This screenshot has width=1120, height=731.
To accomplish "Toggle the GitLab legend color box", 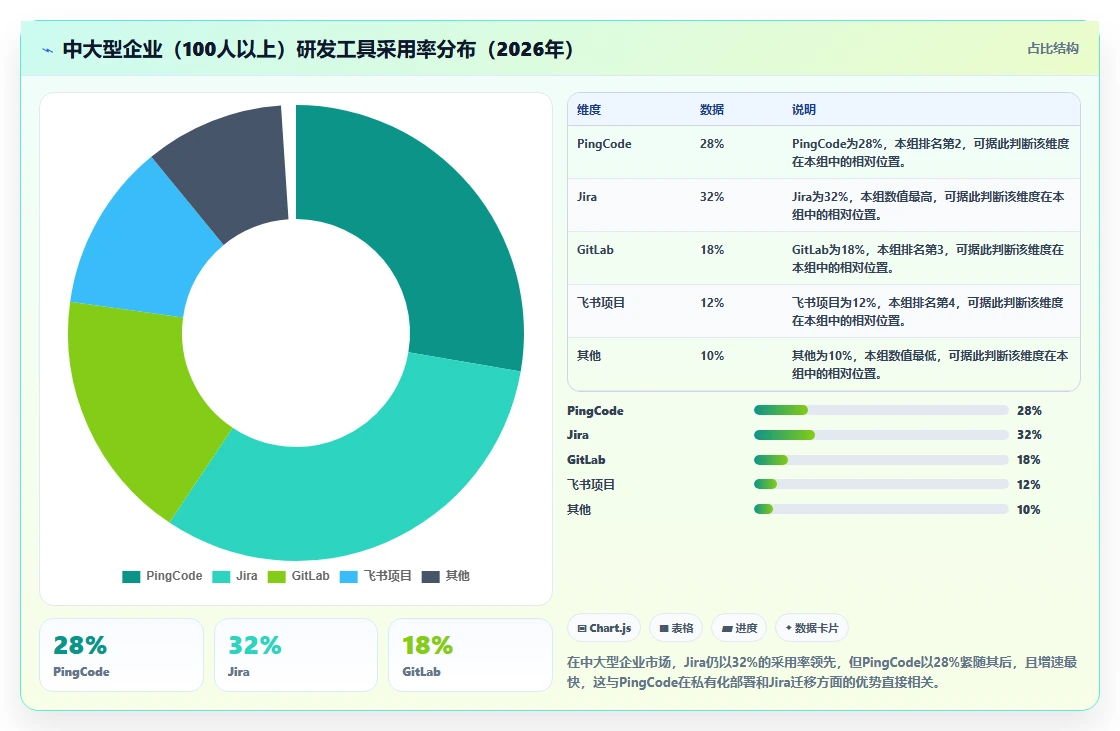I will click(x=276, y=577).
